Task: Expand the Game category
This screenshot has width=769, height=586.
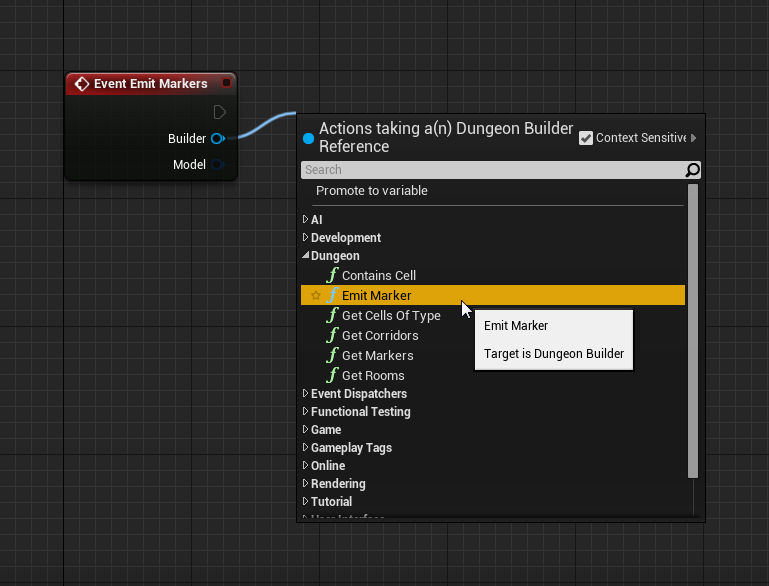Action: pos(305,429)
